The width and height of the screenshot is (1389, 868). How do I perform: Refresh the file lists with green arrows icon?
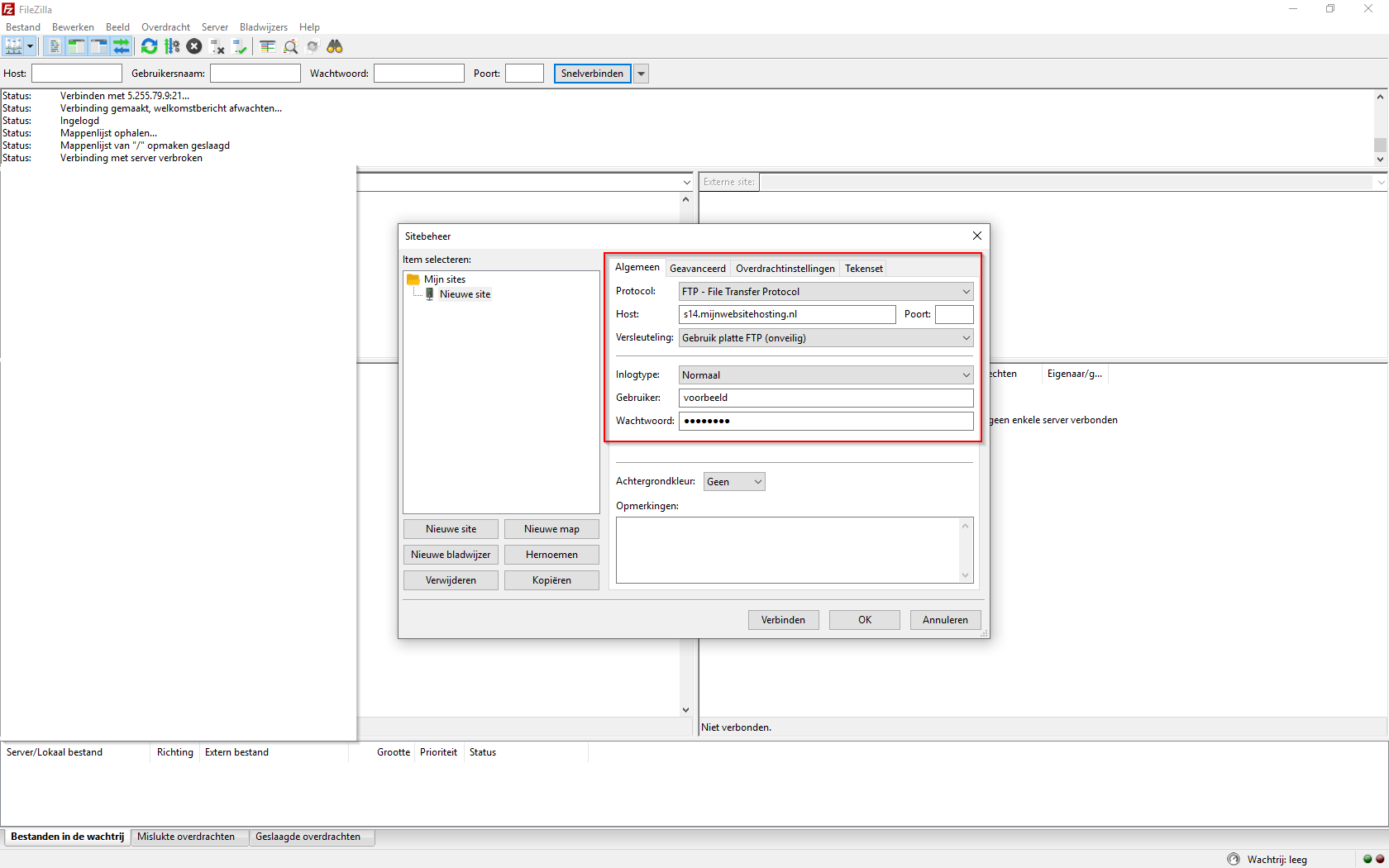click(149, 46)
